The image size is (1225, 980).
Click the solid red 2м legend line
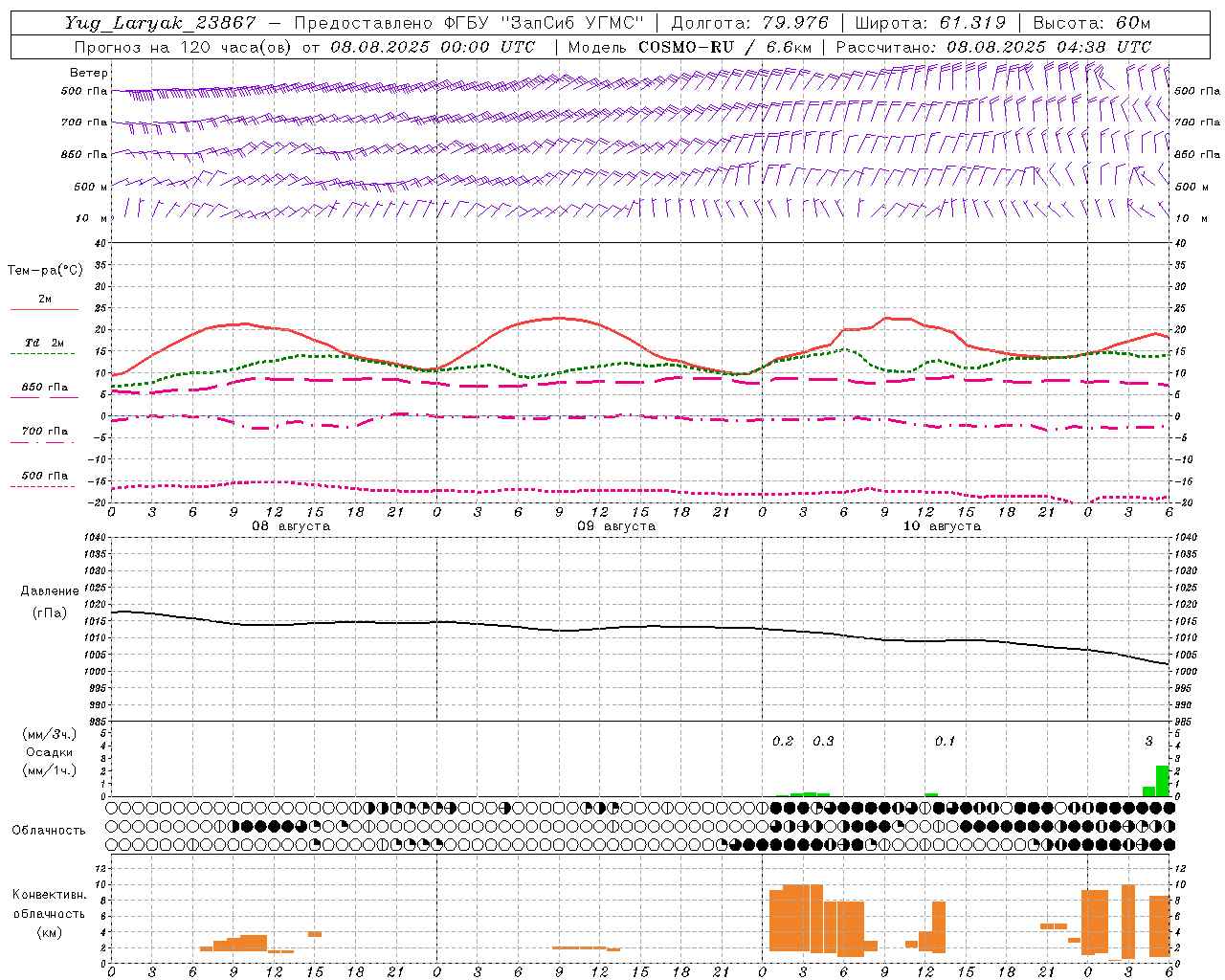coord(45,309)
